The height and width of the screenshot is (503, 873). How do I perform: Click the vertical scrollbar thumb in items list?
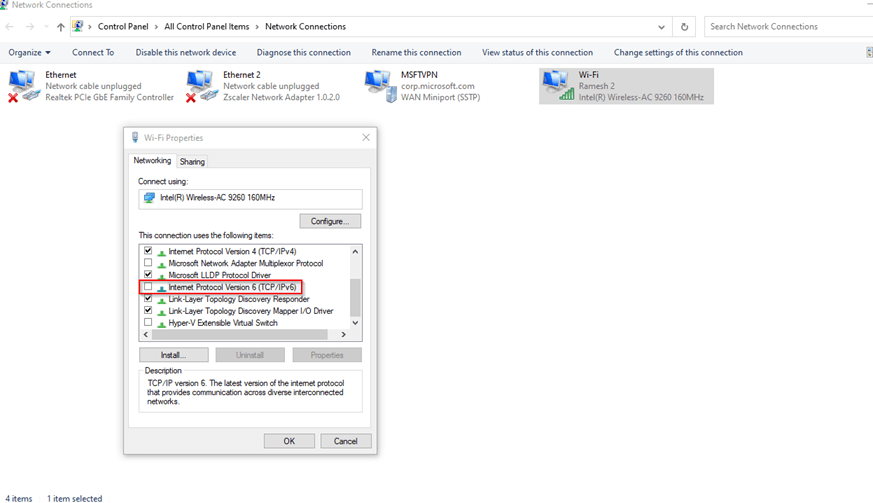point(355,297)
